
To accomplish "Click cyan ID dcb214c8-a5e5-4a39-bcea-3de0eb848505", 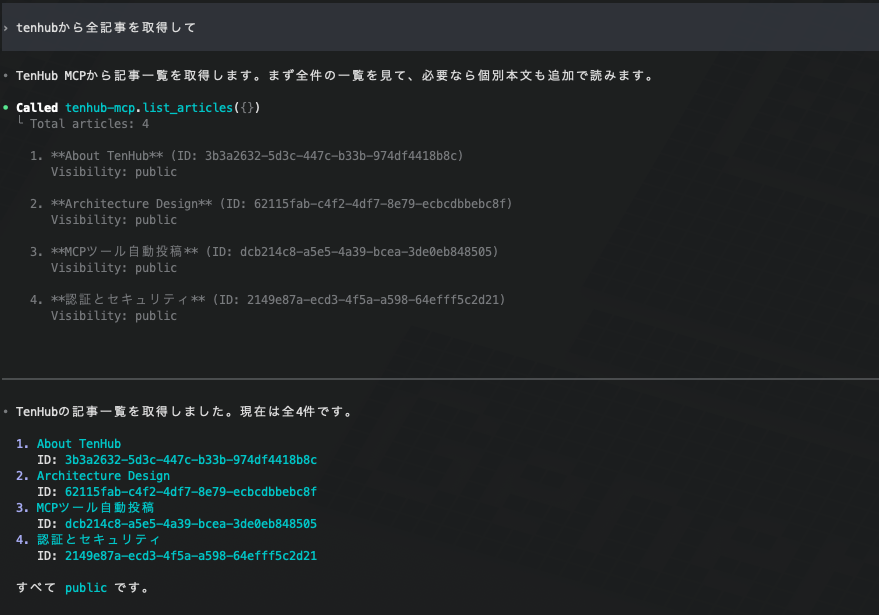I will pyautogui.click(x=191, y=524).
